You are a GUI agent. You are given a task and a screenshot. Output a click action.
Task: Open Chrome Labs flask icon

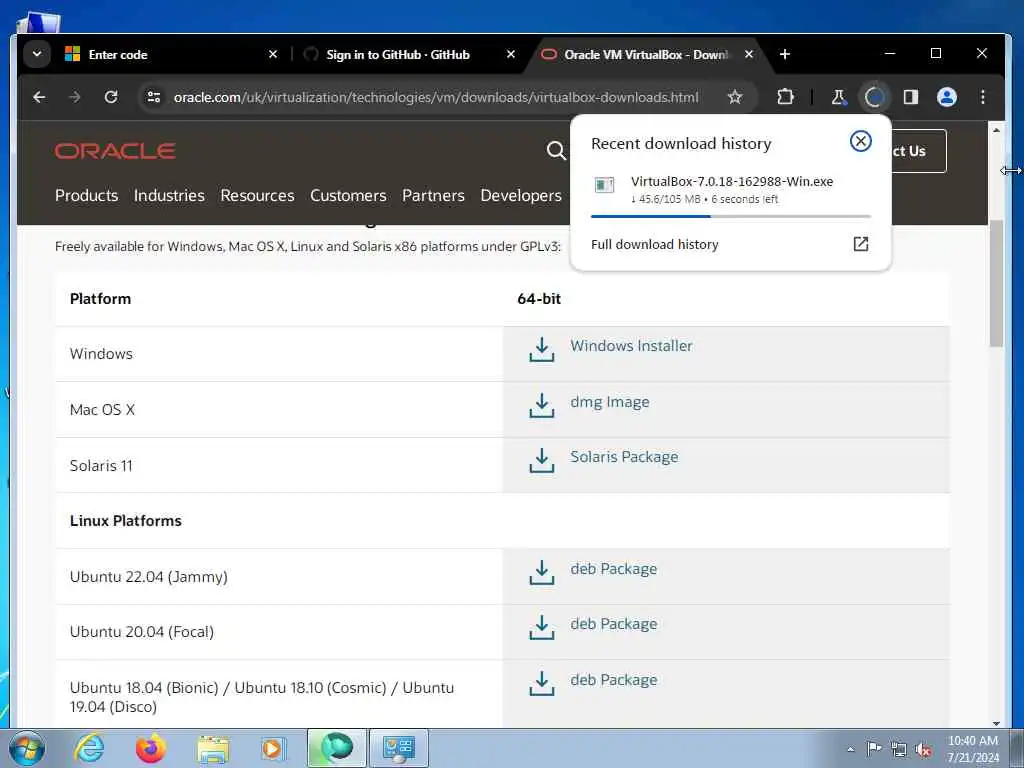[838, 97]
